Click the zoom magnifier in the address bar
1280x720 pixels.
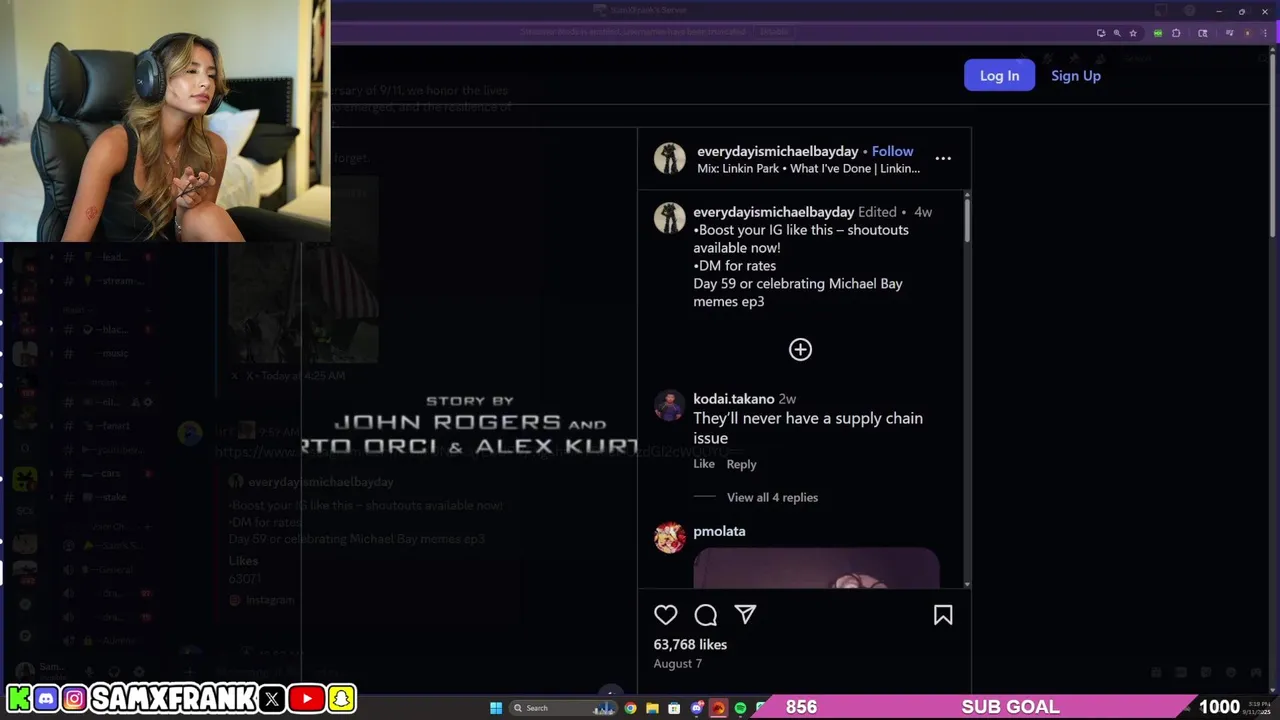click(x=1116, y=33)
